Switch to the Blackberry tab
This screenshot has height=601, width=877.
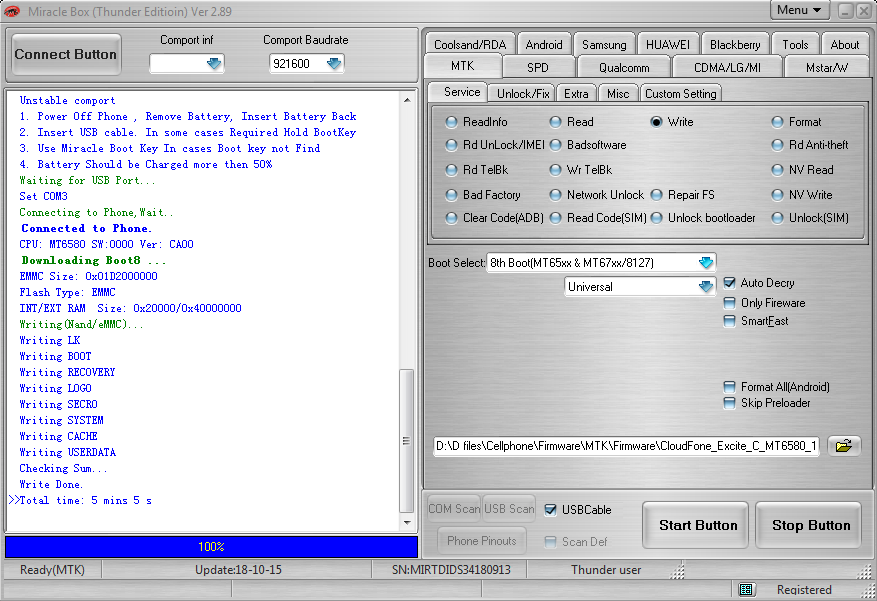(735, 45)
